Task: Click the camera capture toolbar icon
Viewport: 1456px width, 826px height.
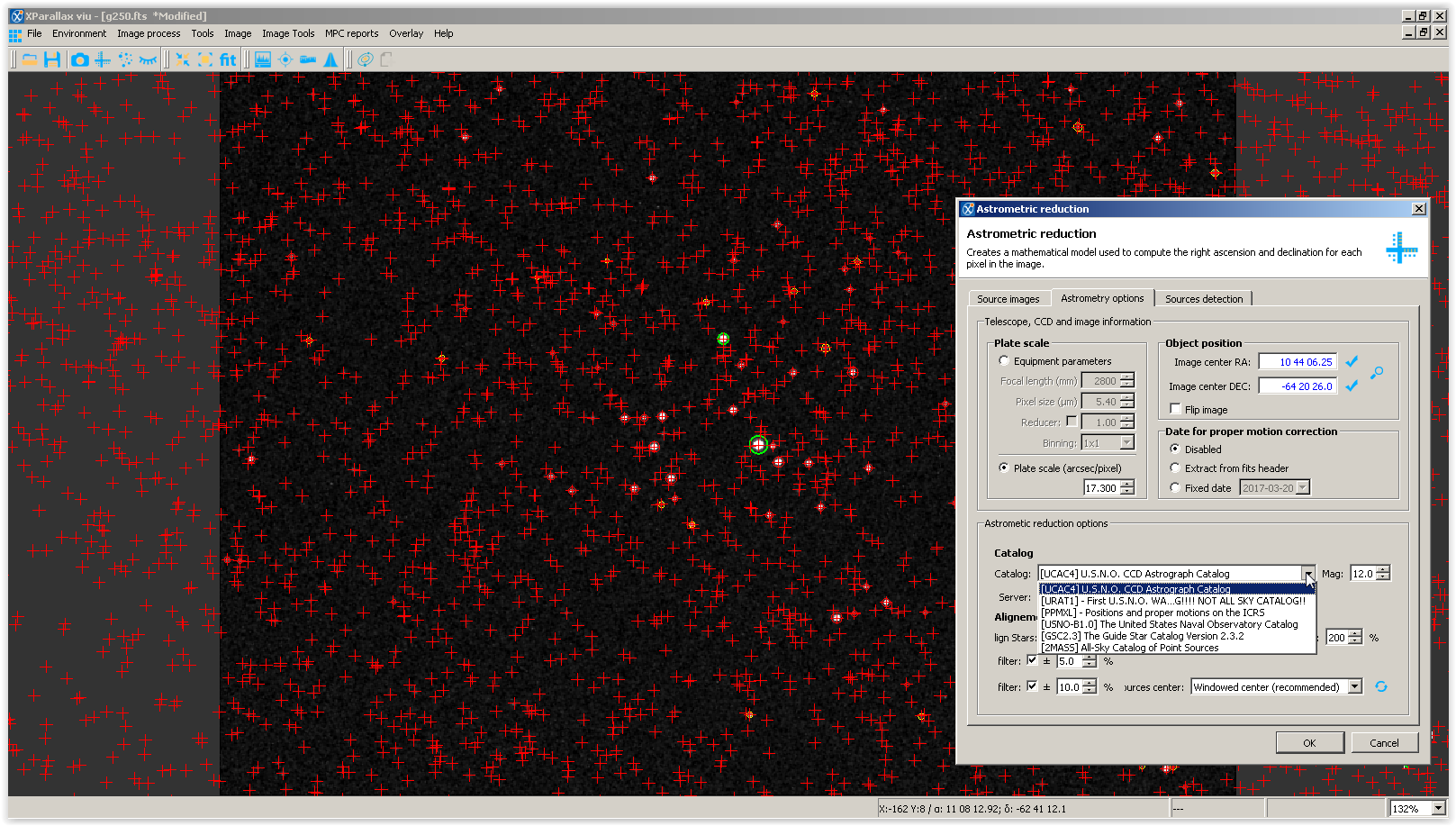Action: pyautogui.click(x=79, y=59)
